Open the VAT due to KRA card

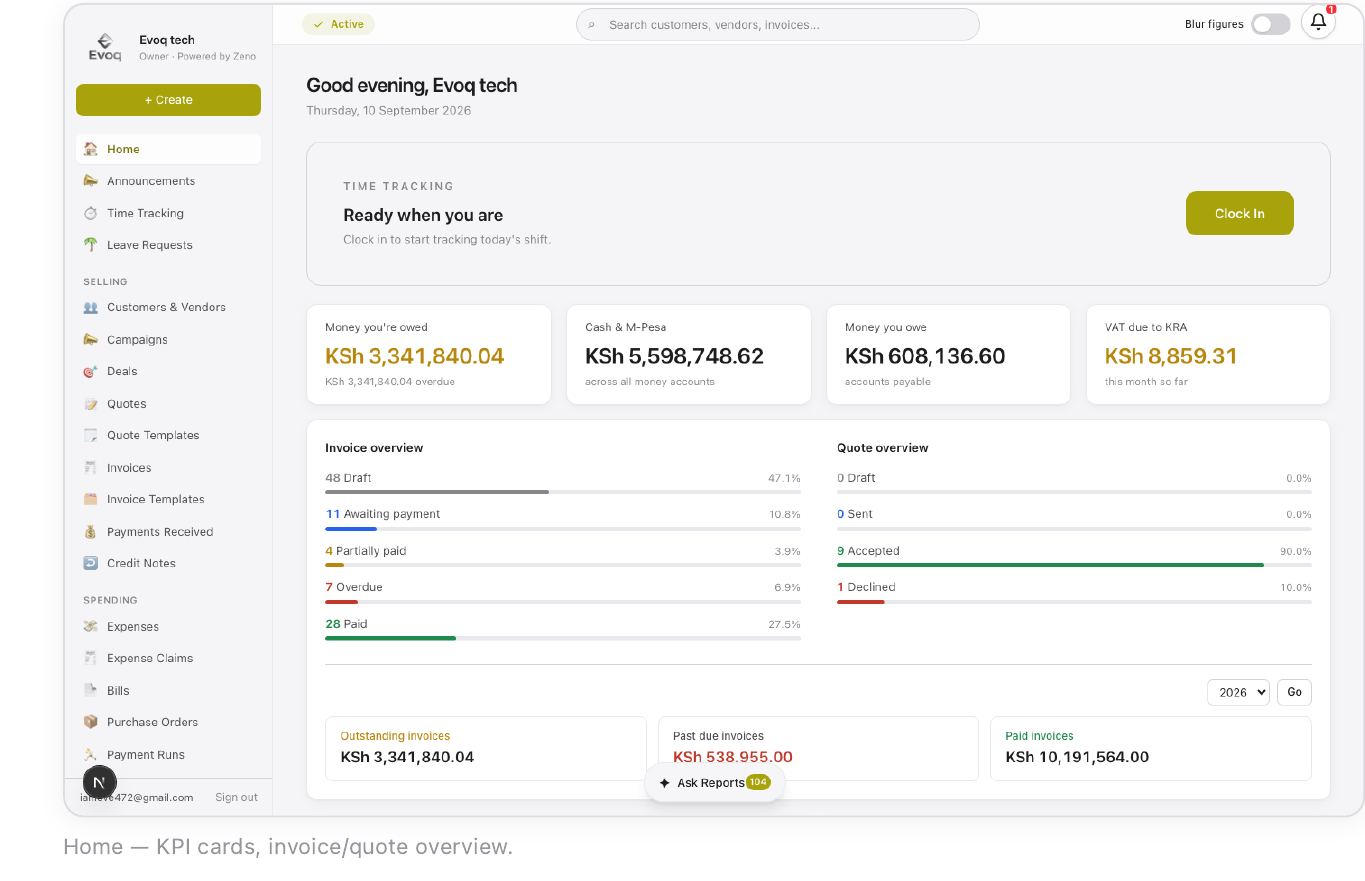point(1208,355)
